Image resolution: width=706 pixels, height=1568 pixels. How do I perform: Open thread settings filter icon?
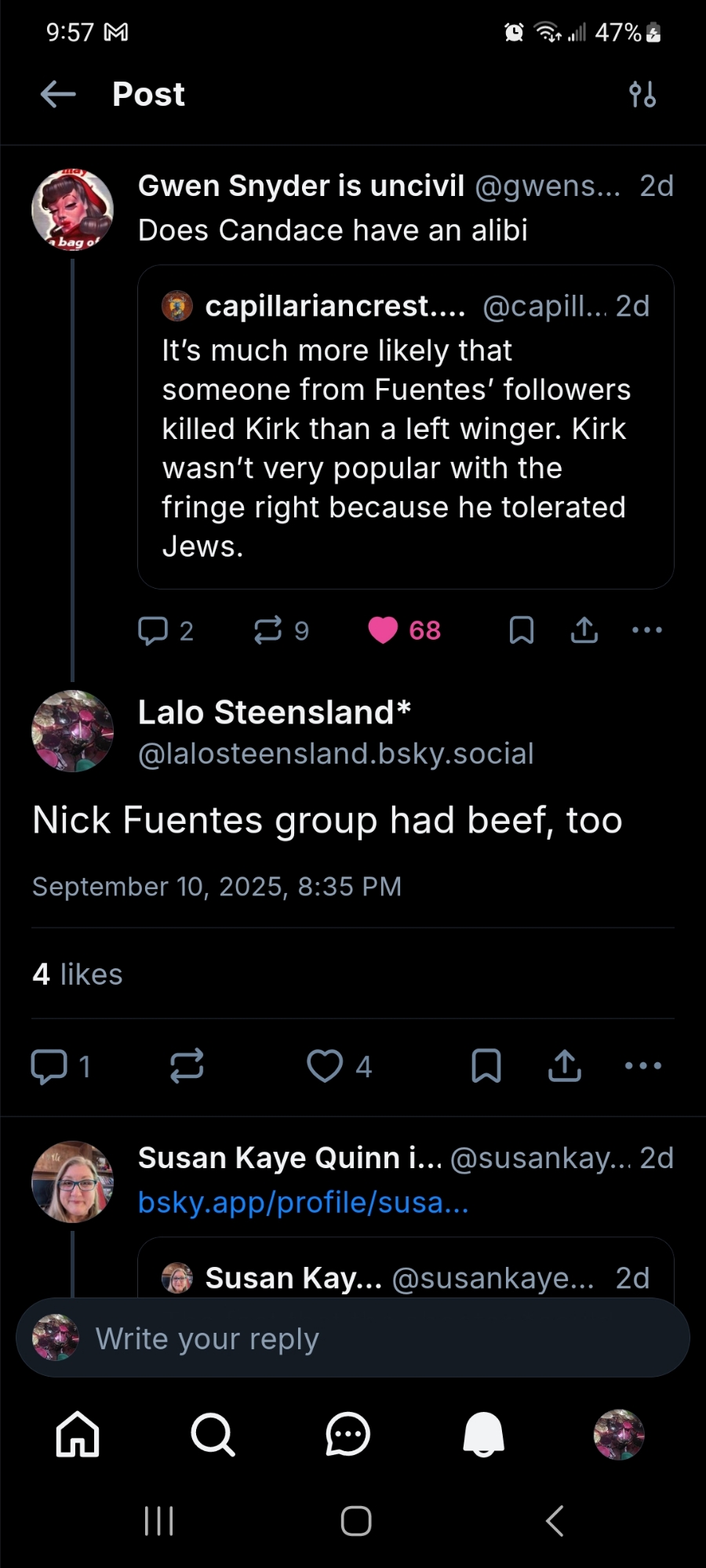(642, 95)
